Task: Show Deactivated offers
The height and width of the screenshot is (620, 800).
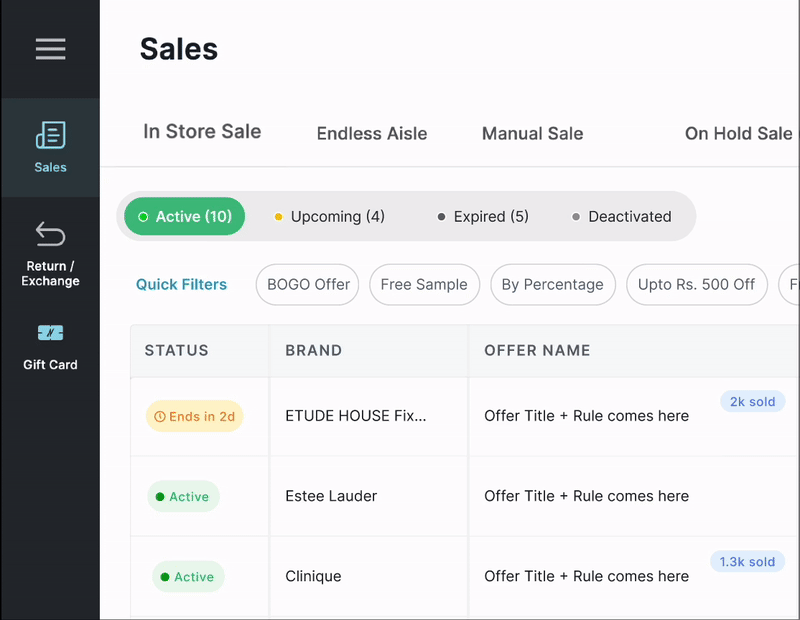Action: [x=620, y=217]
